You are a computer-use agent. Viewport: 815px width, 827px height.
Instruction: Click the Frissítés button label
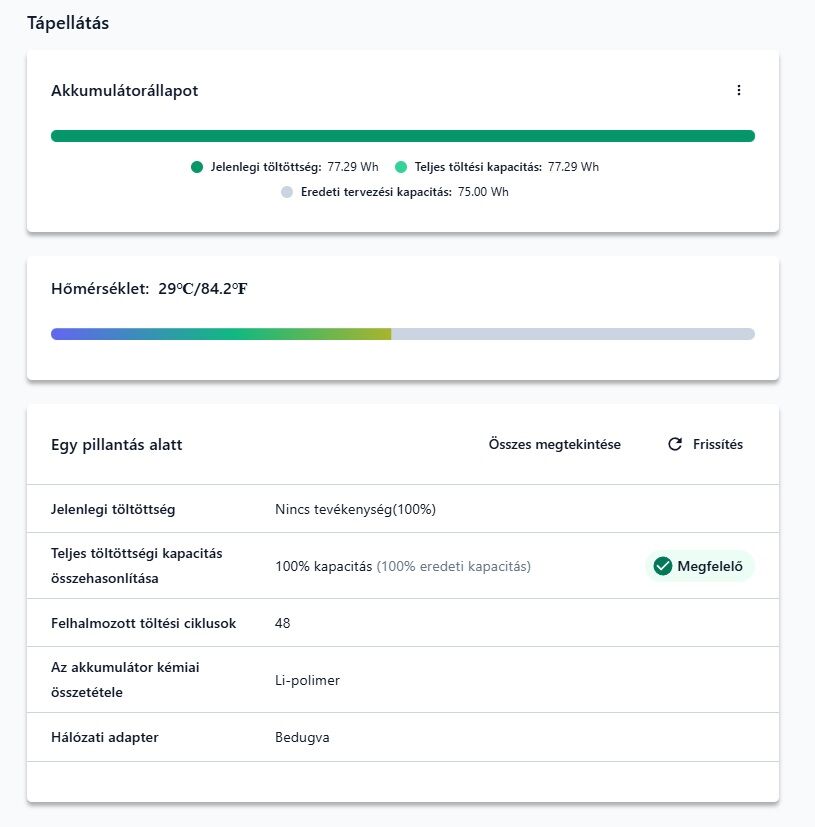(x=717, y=444)
